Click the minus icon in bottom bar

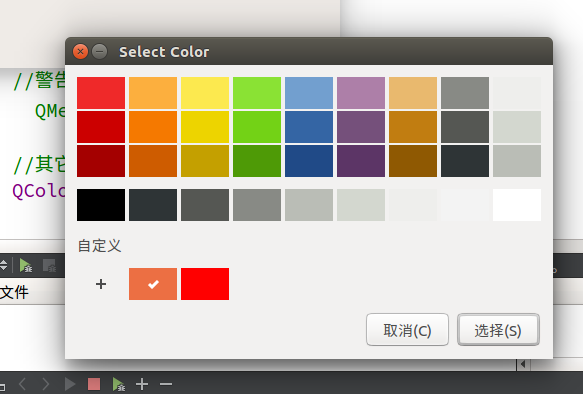[x=166, y=384]
